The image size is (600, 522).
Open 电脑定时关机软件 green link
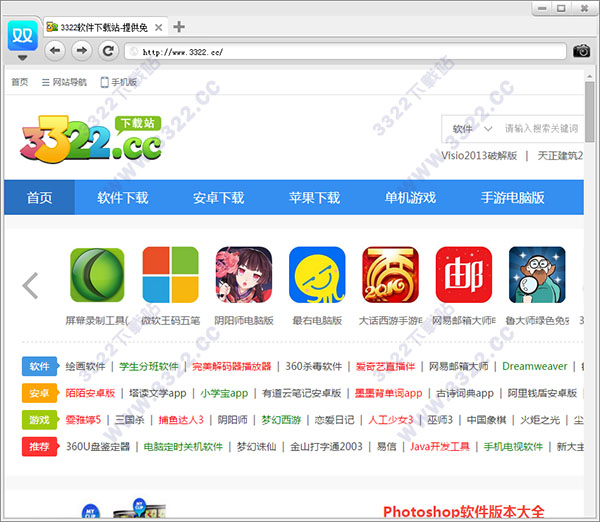183,447
